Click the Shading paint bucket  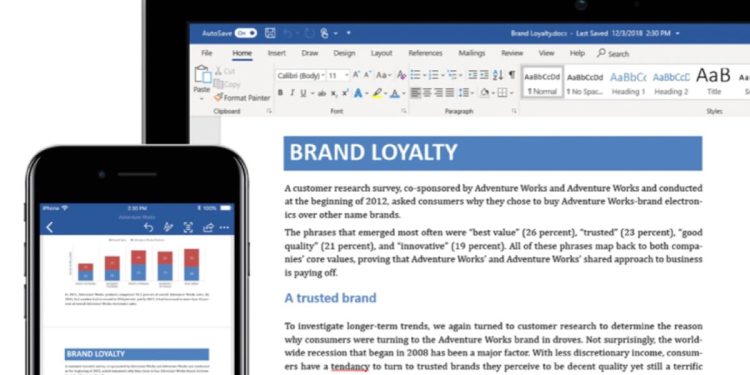click(x=485, y=93)
